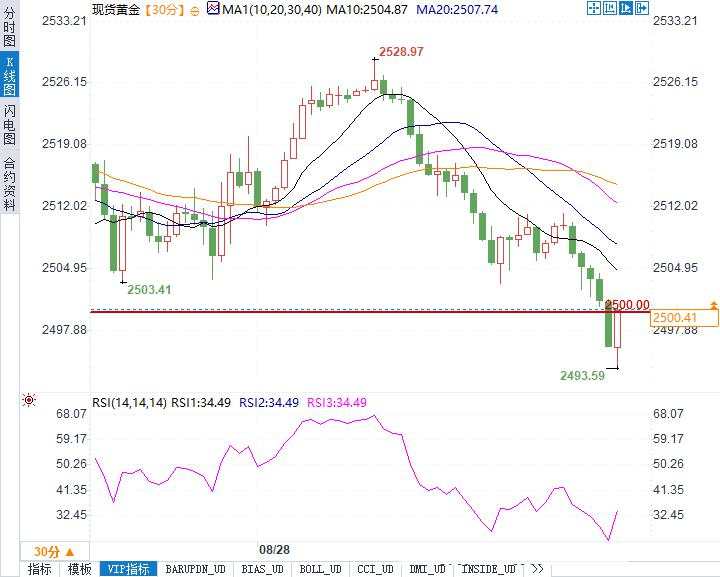The width and height of the screenshot is (720, 577).
Task: Click the 08/28 date marker
Action: (274, 550)
